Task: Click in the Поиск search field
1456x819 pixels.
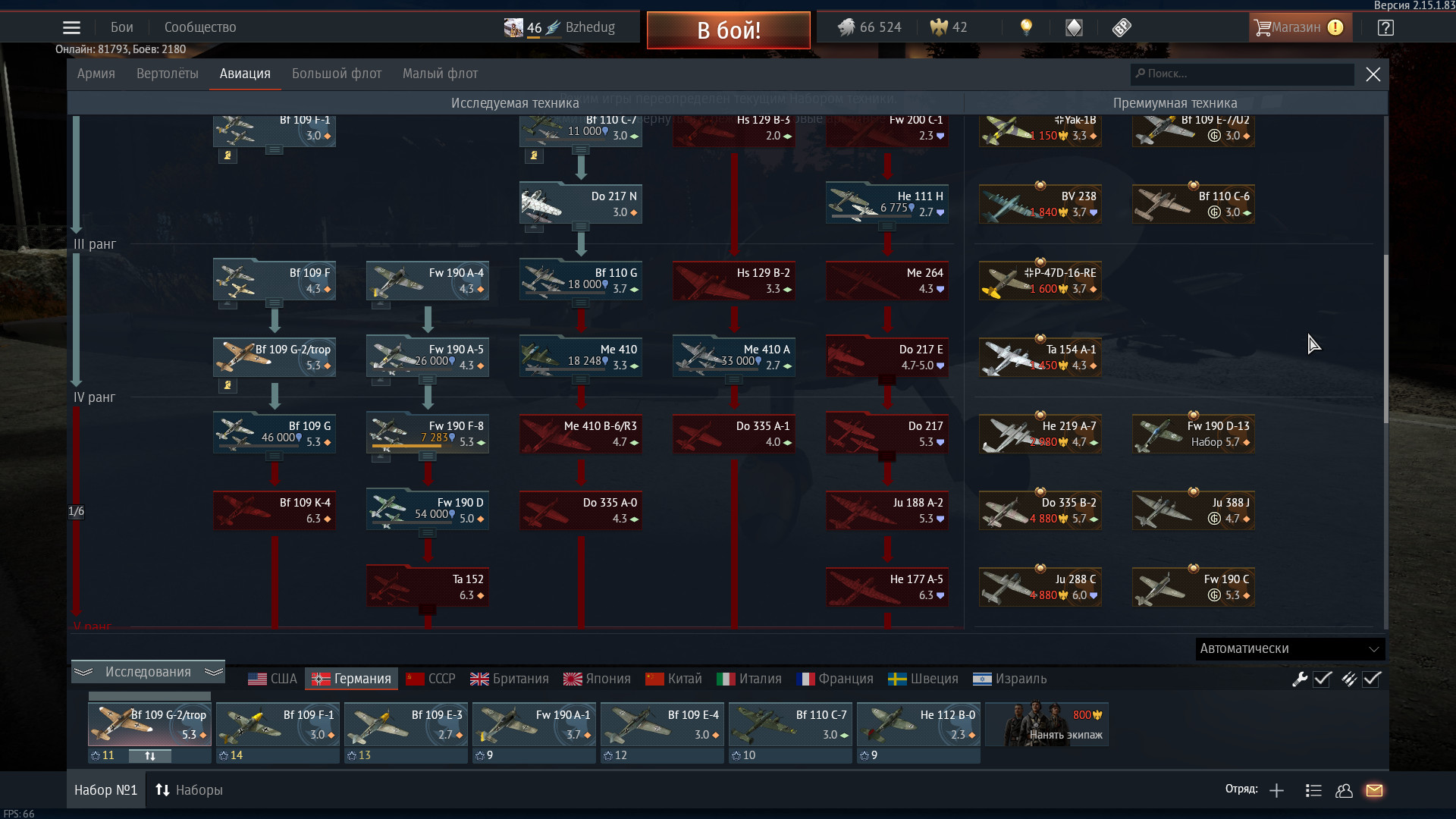Action: click(1242, 74)
